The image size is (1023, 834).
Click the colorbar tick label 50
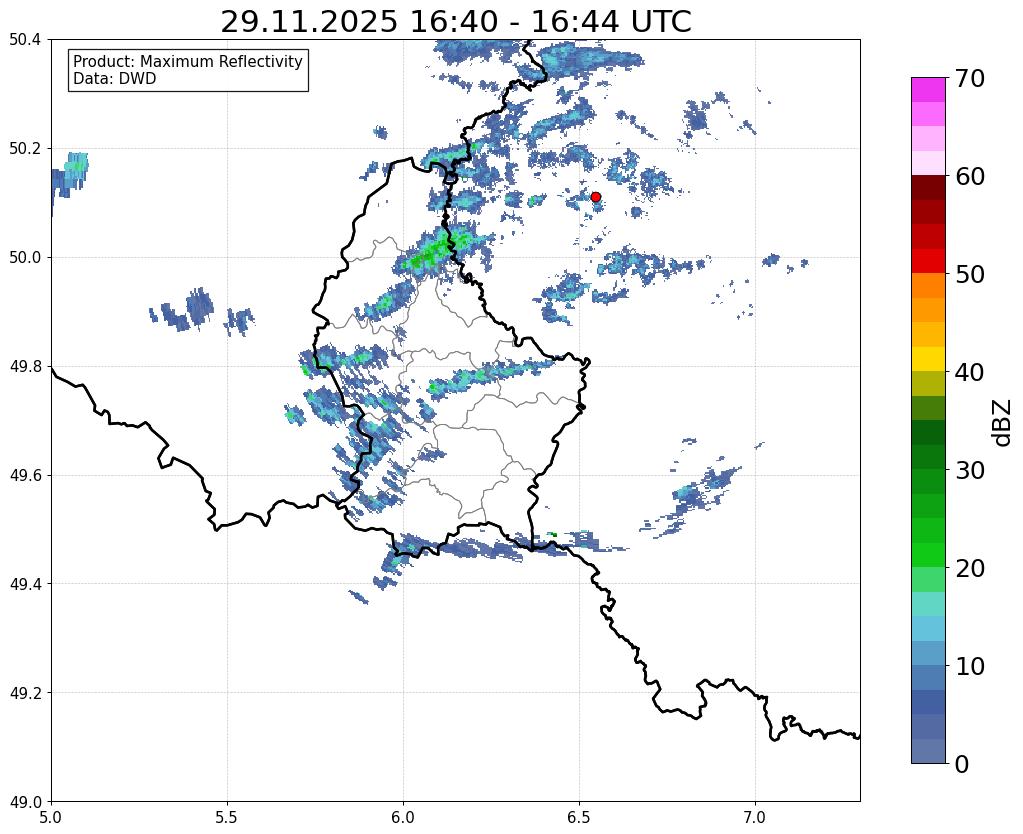(x=970, y=274)
